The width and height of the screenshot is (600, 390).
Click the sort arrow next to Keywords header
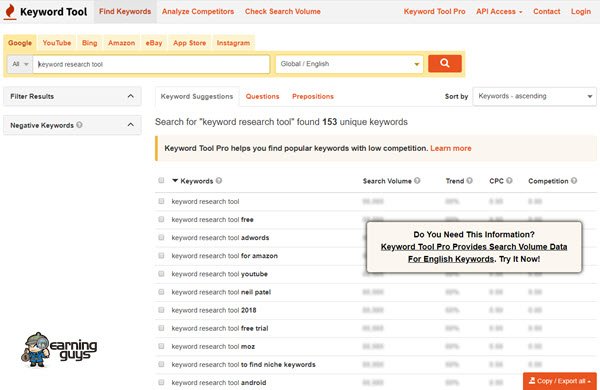[175, 181]
